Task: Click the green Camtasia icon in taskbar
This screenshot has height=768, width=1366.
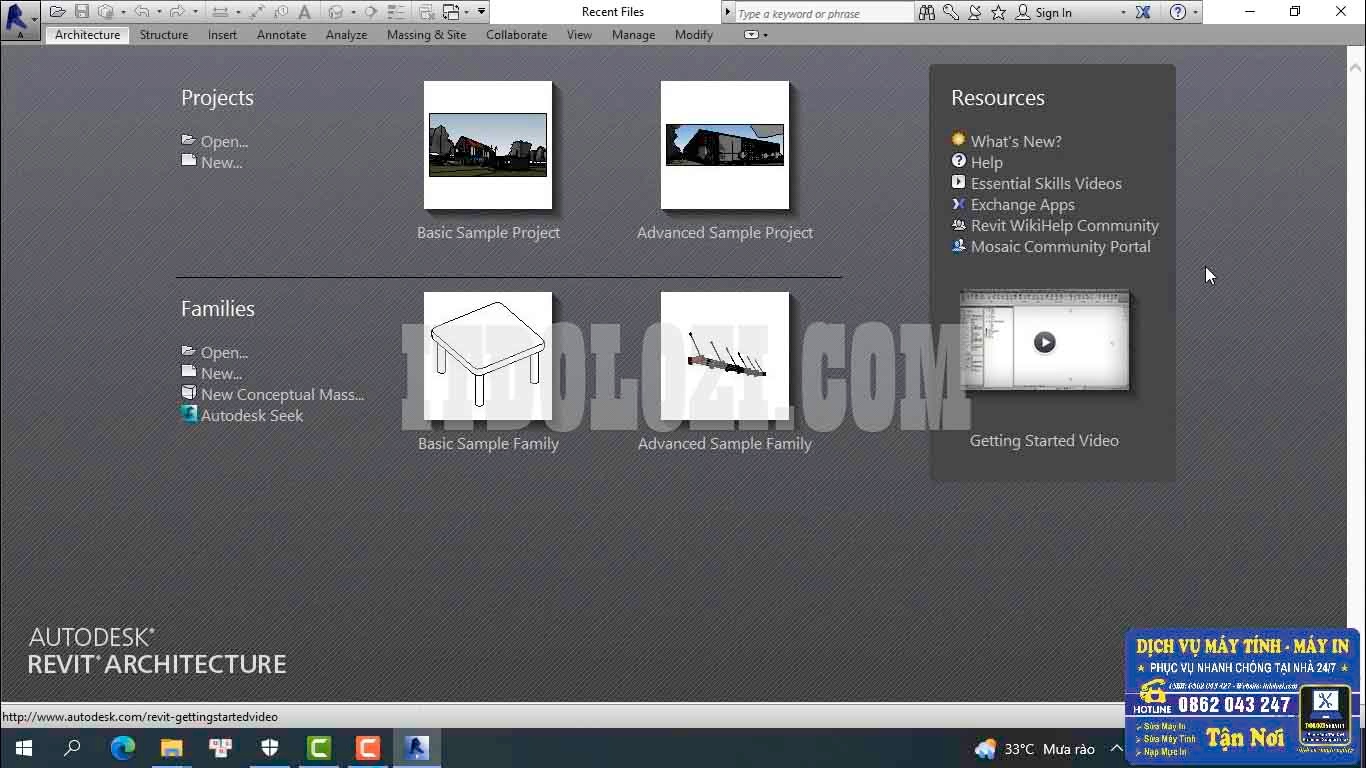Action: [x=319, y=748]
